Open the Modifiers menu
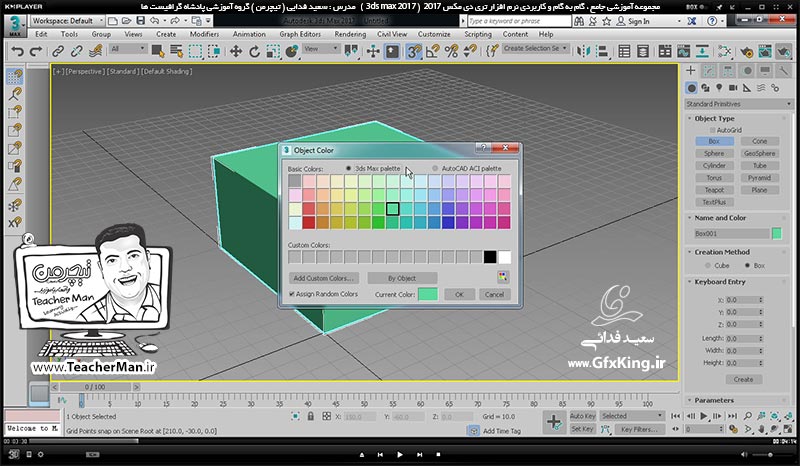This screenshot has width=800, height=466. click(x=204, y=34)
